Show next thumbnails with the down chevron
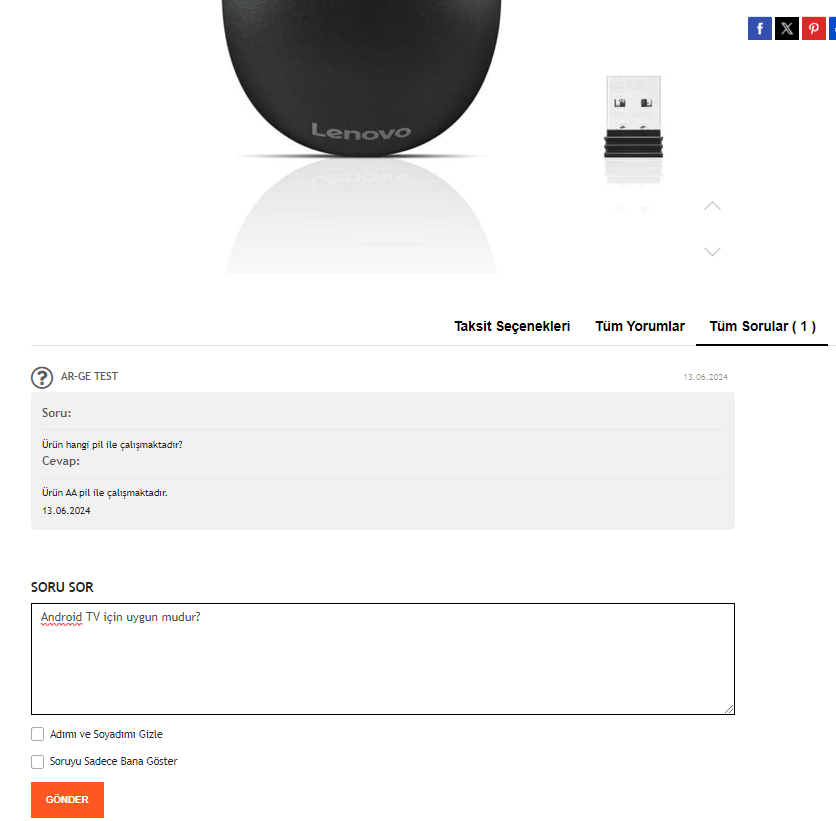The image size is (836, 821). coord(712,252)
